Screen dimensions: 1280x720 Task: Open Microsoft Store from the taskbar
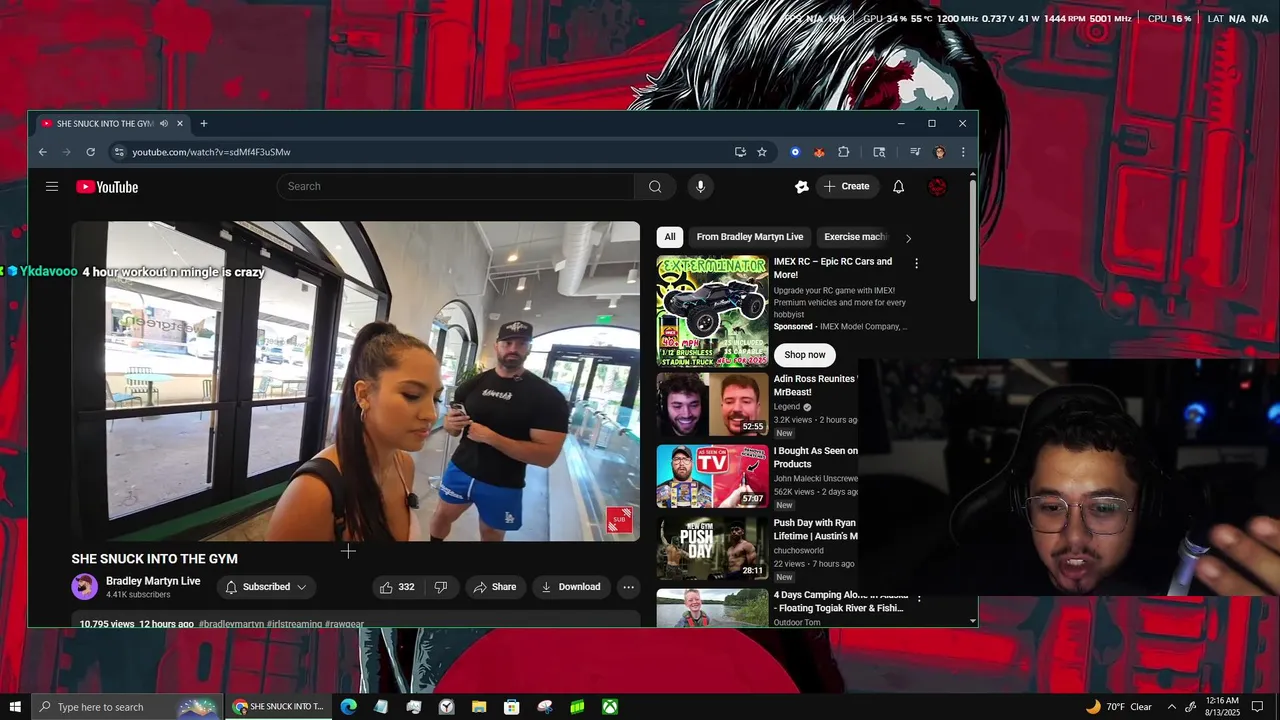point(512,707)
